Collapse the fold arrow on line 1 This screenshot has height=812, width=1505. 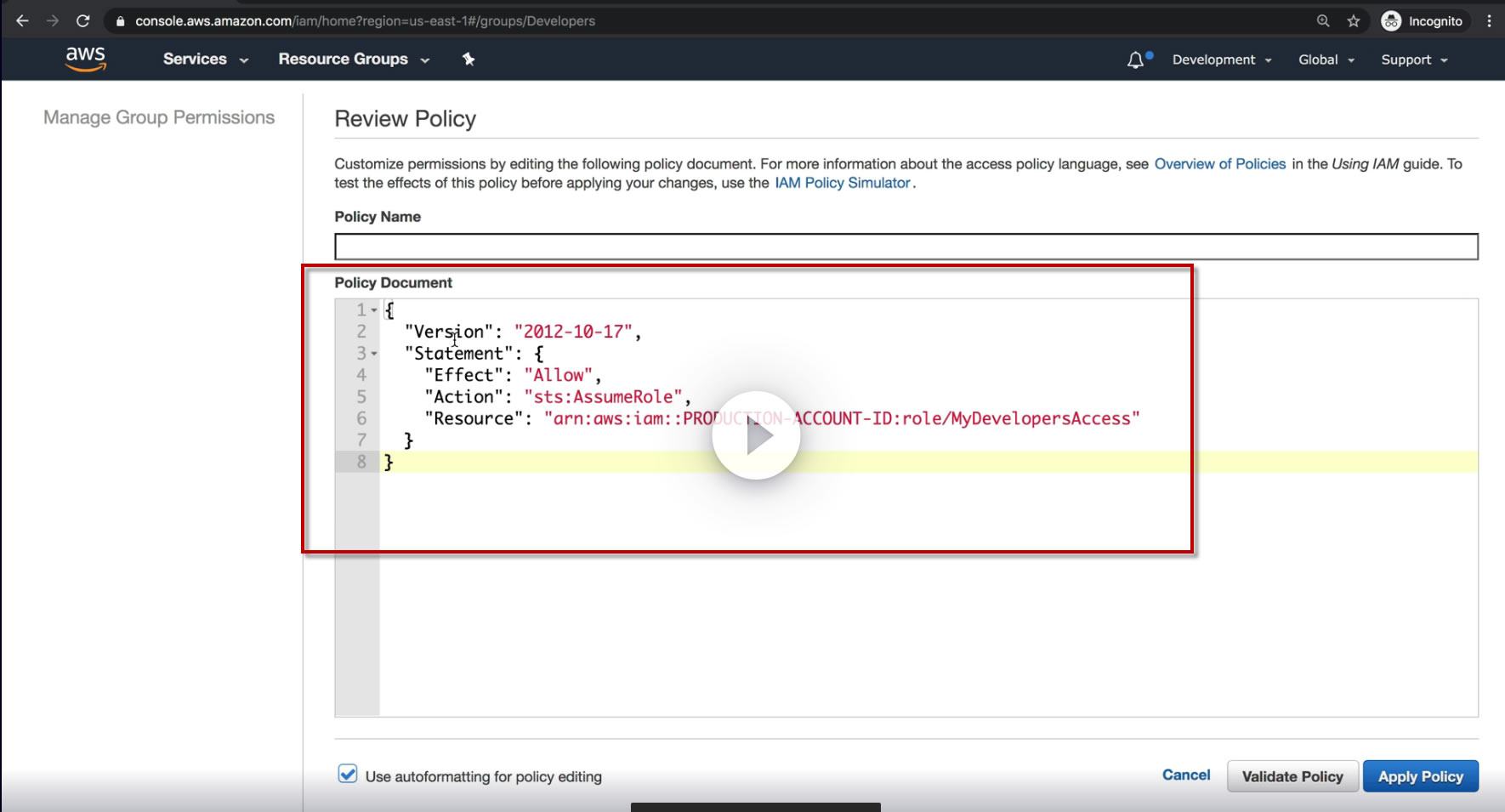(374, 310)
